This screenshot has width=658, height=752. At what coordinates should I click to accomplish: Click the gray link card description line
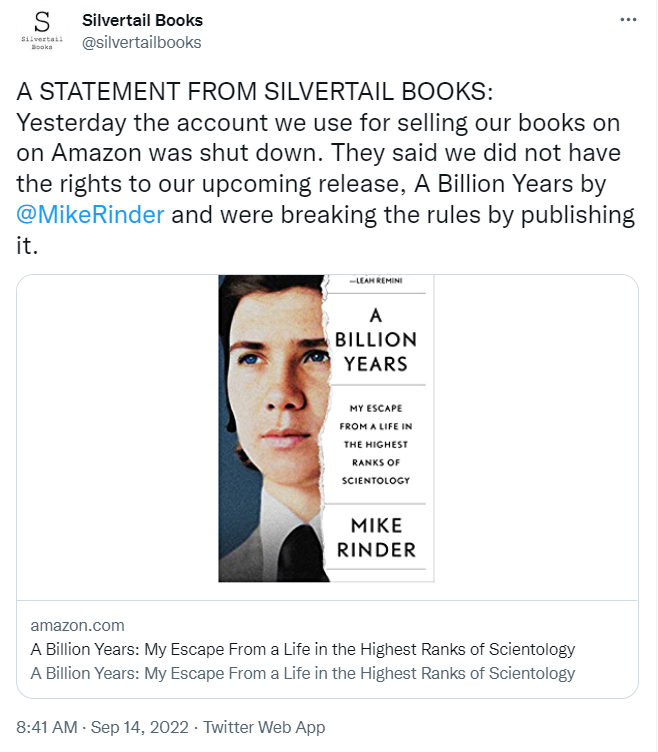(x=303, y=673)
